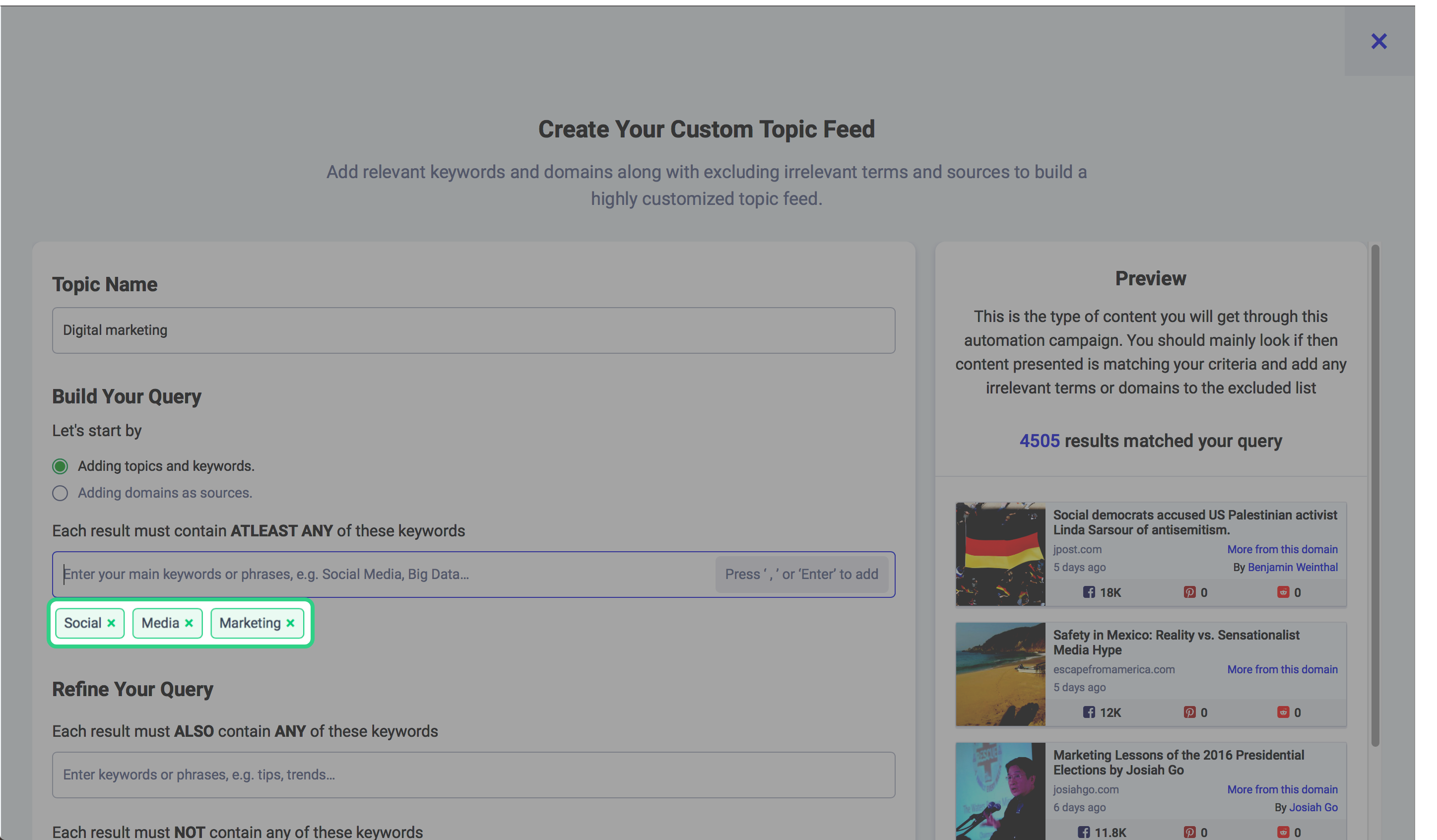This screenshot has height=840, width=1437.
Task: Click the jpost.com domain text
Action: click(x=1077, y=549)
